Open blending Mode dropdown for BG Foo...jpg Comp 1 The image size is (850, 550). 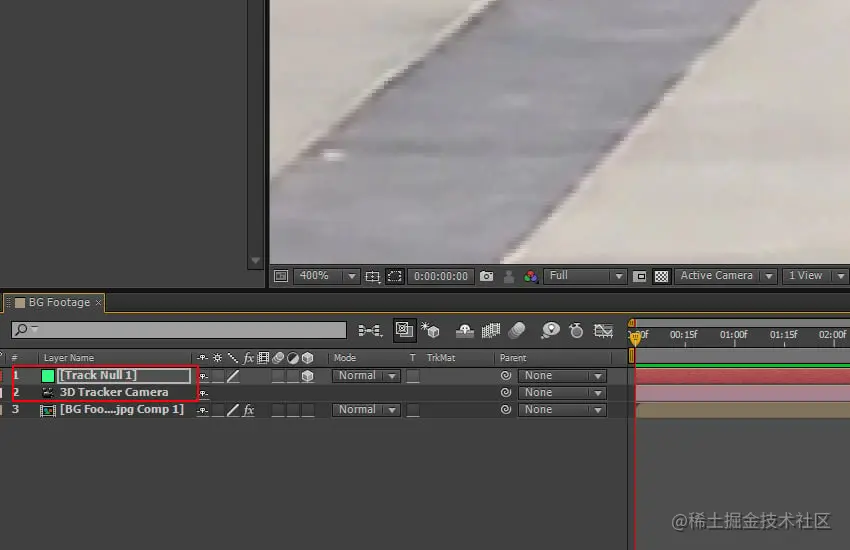(x=366, y=410)
